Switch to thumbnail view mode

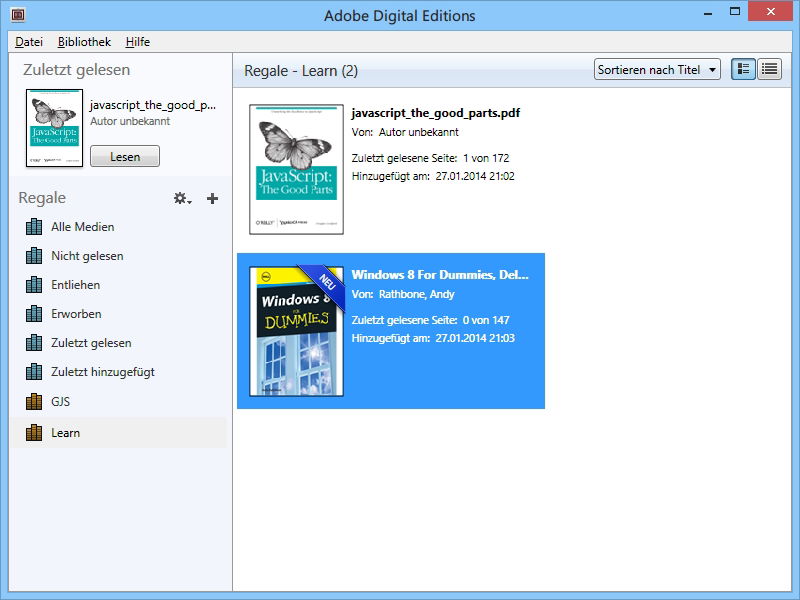click(743, 69)
